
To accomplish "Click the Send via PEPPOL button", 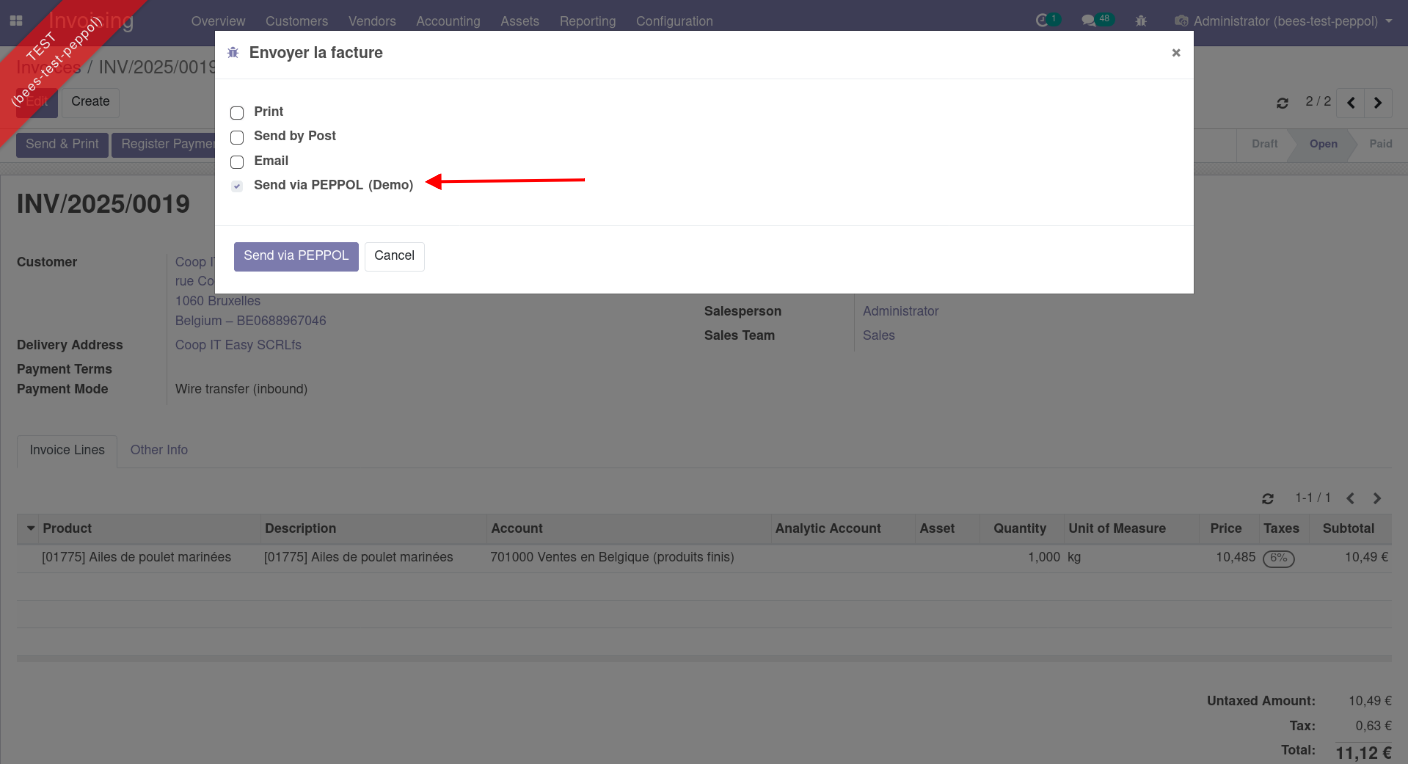I will tap(296, 256).
